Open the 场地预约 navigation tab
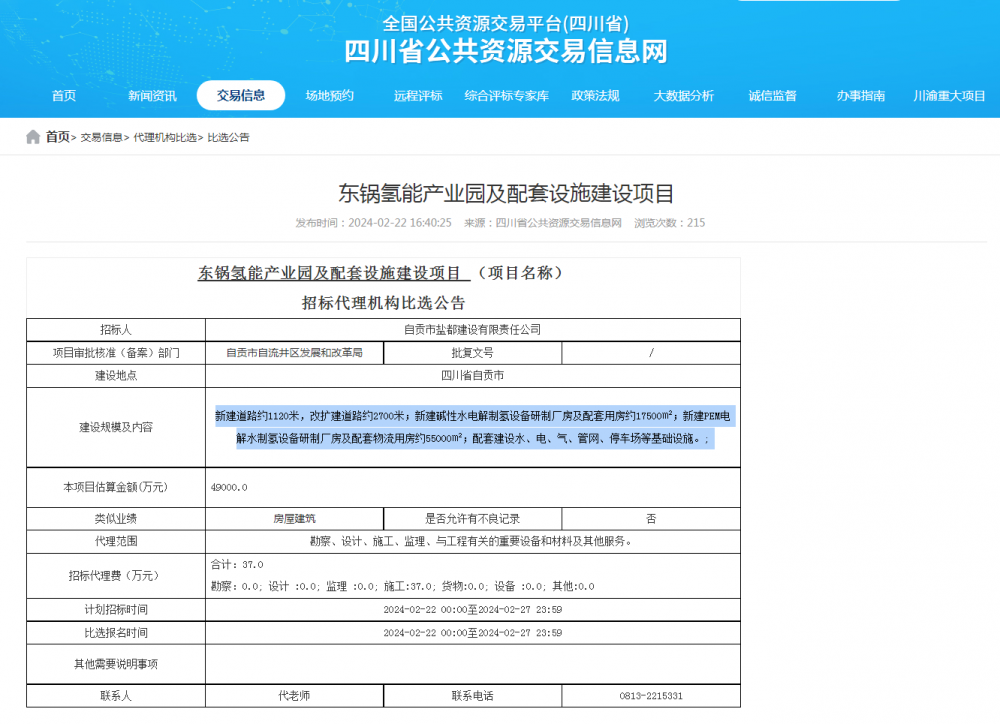The width and height of the screenshot is (1000, 724). (x=330, y=96)
